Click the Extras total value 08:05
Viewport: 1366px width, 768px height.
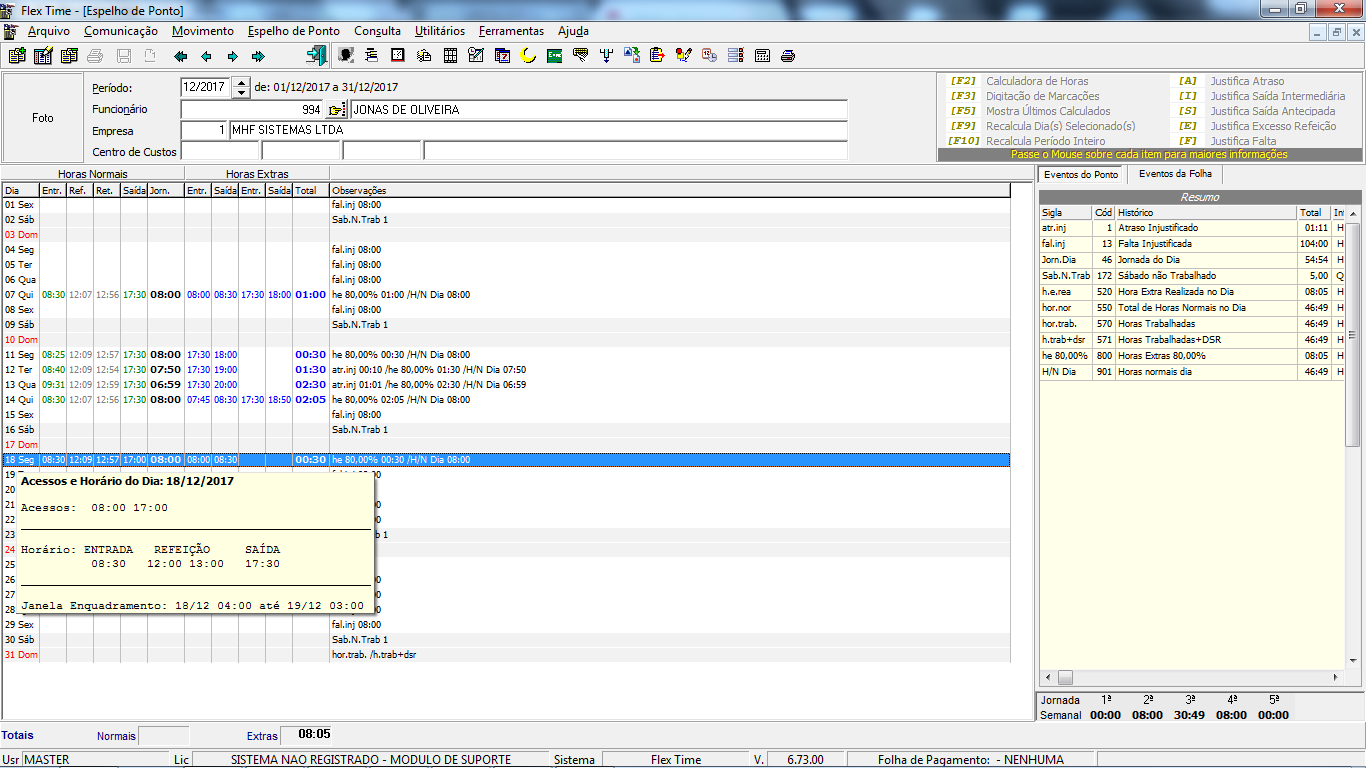pyautogui.click(x=314, y=735)
